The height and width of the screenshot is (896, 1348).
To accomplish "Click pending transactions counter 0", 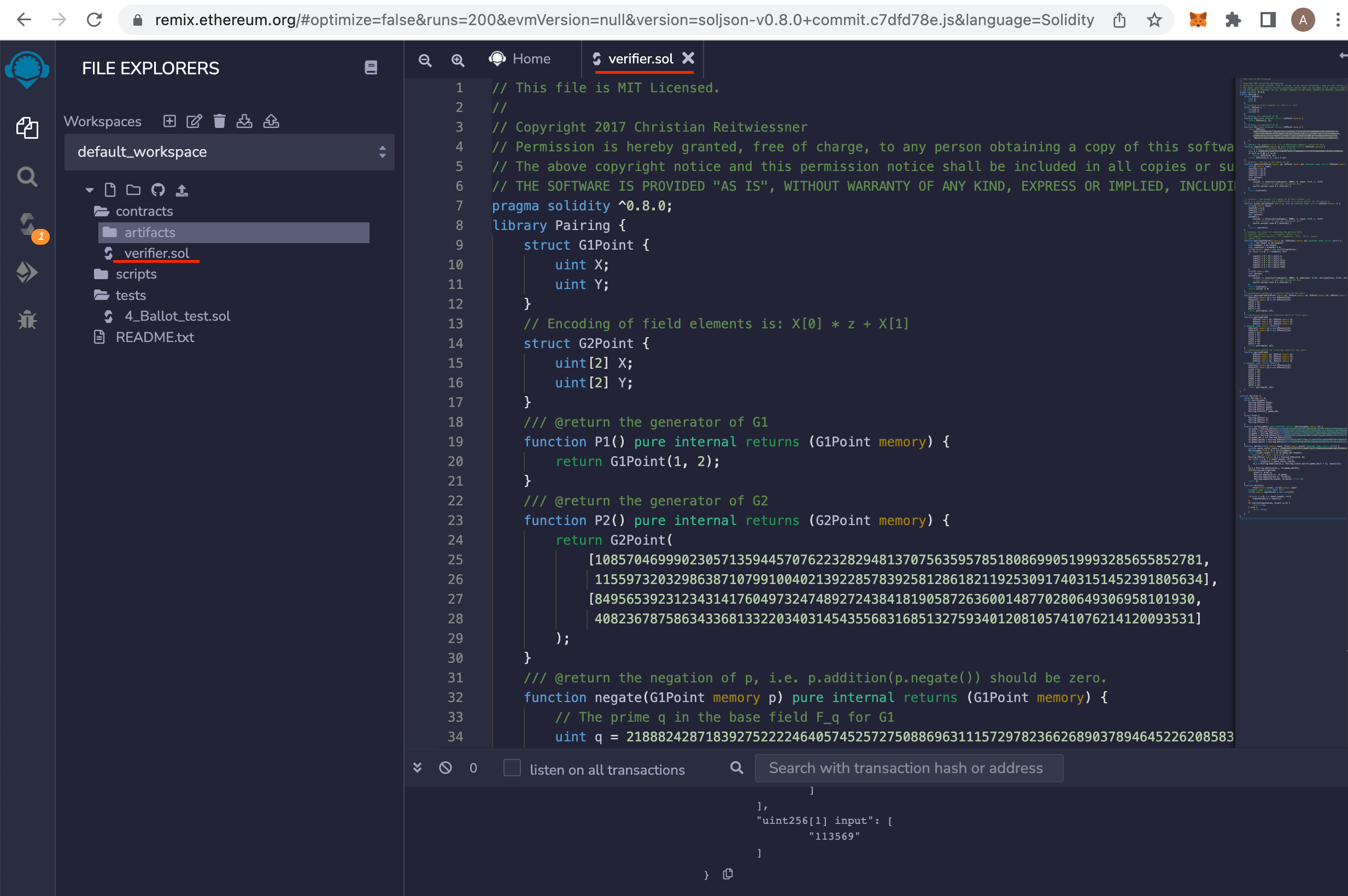I will [473, 768].
